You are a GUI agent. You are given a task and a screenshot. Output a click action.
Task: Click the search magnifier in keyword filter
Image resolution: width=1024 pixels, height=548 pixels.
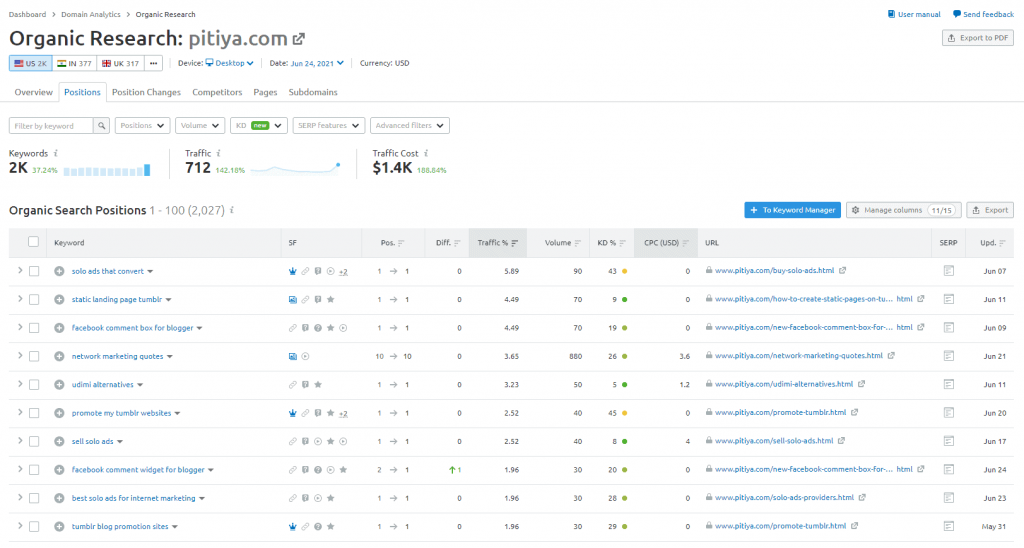click(x=101, y=125)
